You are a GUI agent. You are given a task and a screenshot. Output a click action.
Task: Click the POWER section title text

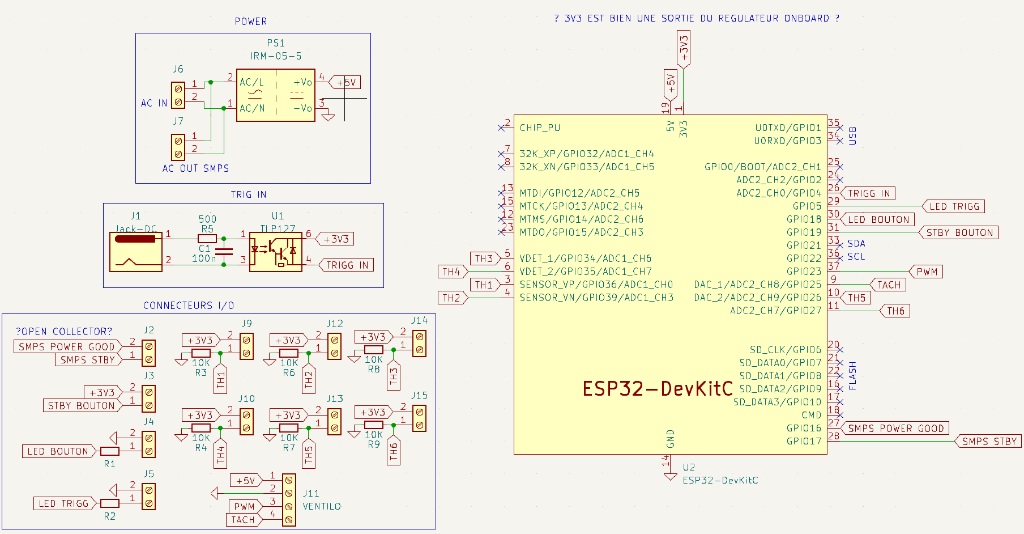pos(250,21)
